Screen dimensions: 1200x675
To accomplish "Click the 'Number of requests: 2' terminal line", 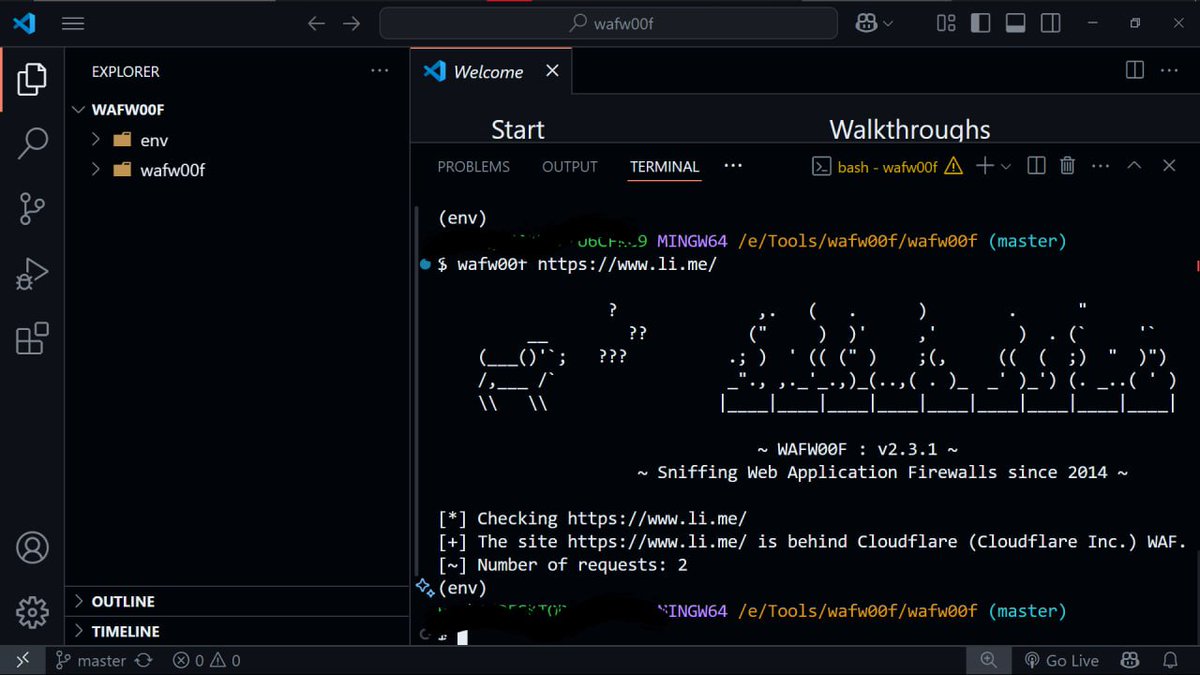I will point(561,565).
